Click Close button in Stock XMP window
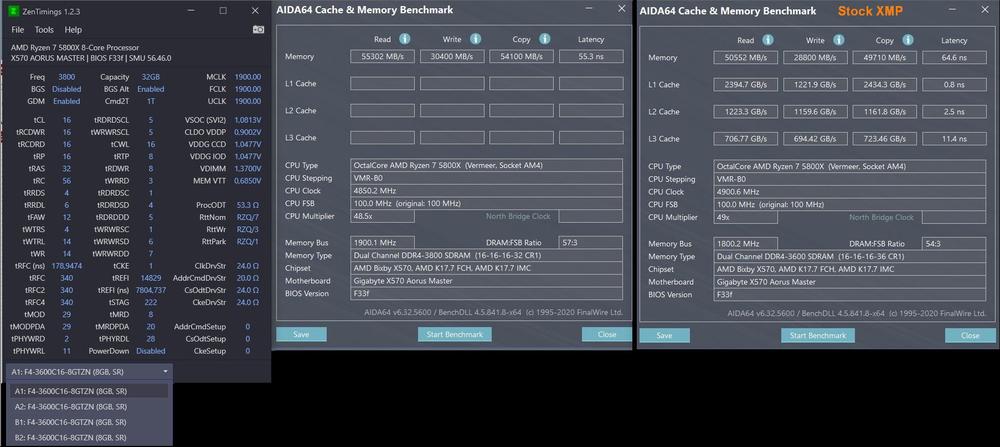 pyautogui.click(x=970, y=334)
